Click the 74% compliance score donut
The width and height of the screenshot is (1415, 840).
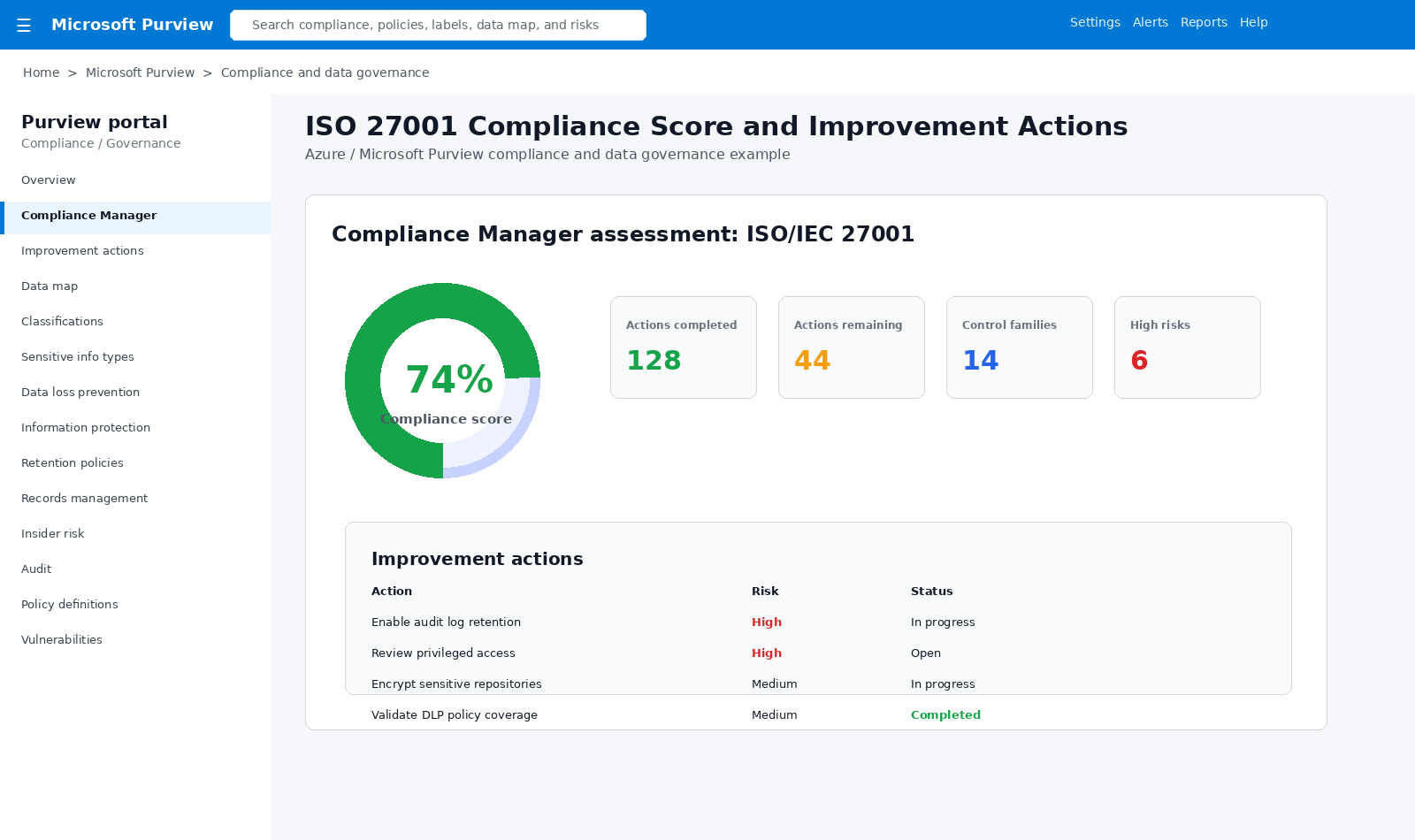(442, 380)
